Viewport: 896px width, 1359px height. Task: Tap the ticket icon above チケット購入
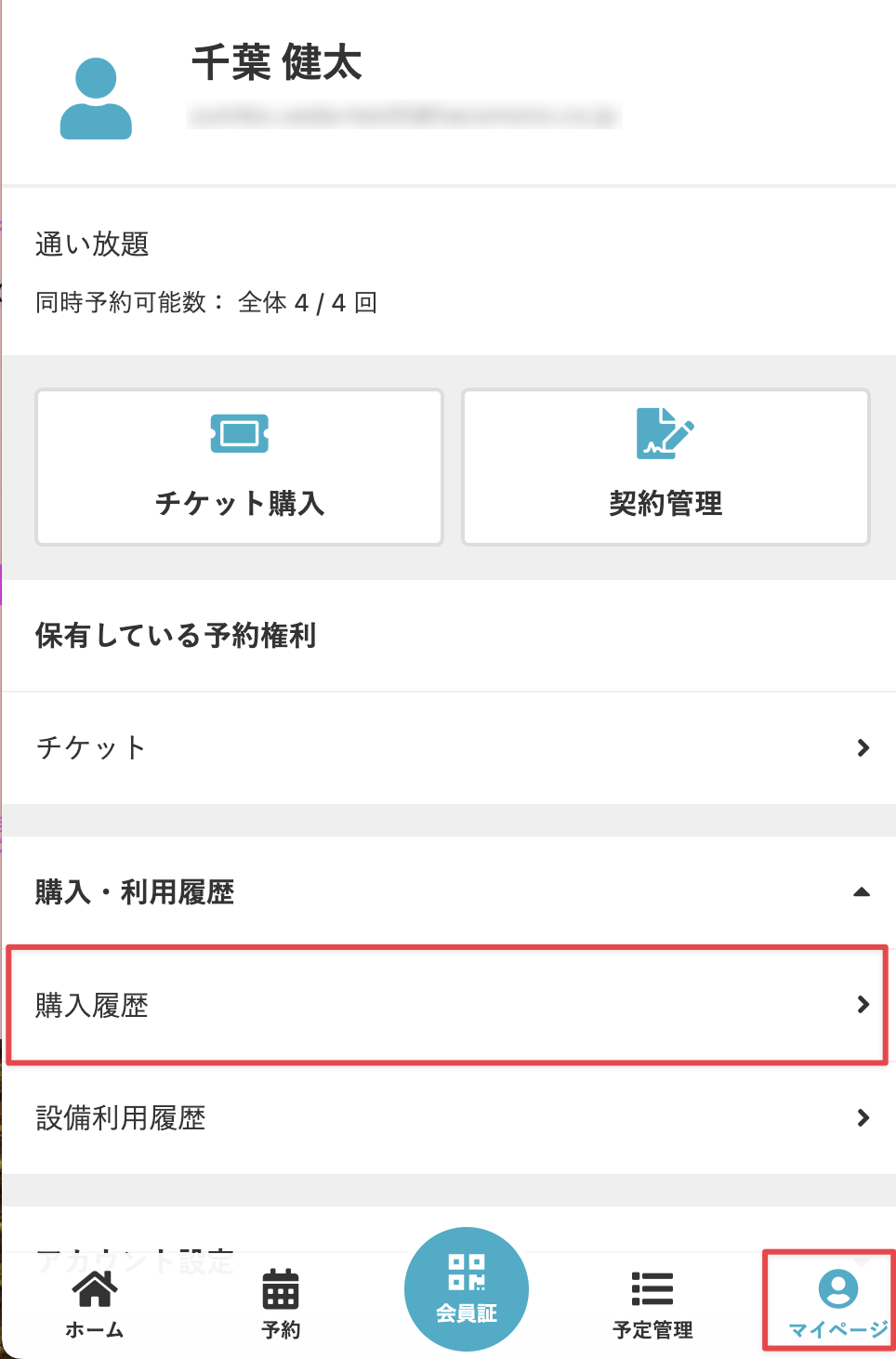pos(240,433)
